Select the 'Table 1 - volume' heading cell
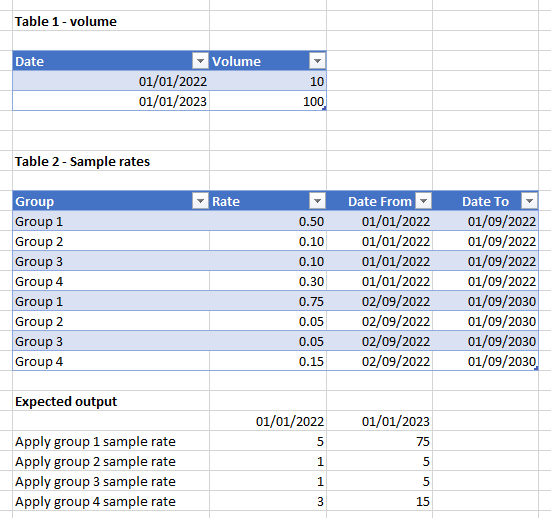Viewport: 551px width, 518px height. click(x=111, y=21)
